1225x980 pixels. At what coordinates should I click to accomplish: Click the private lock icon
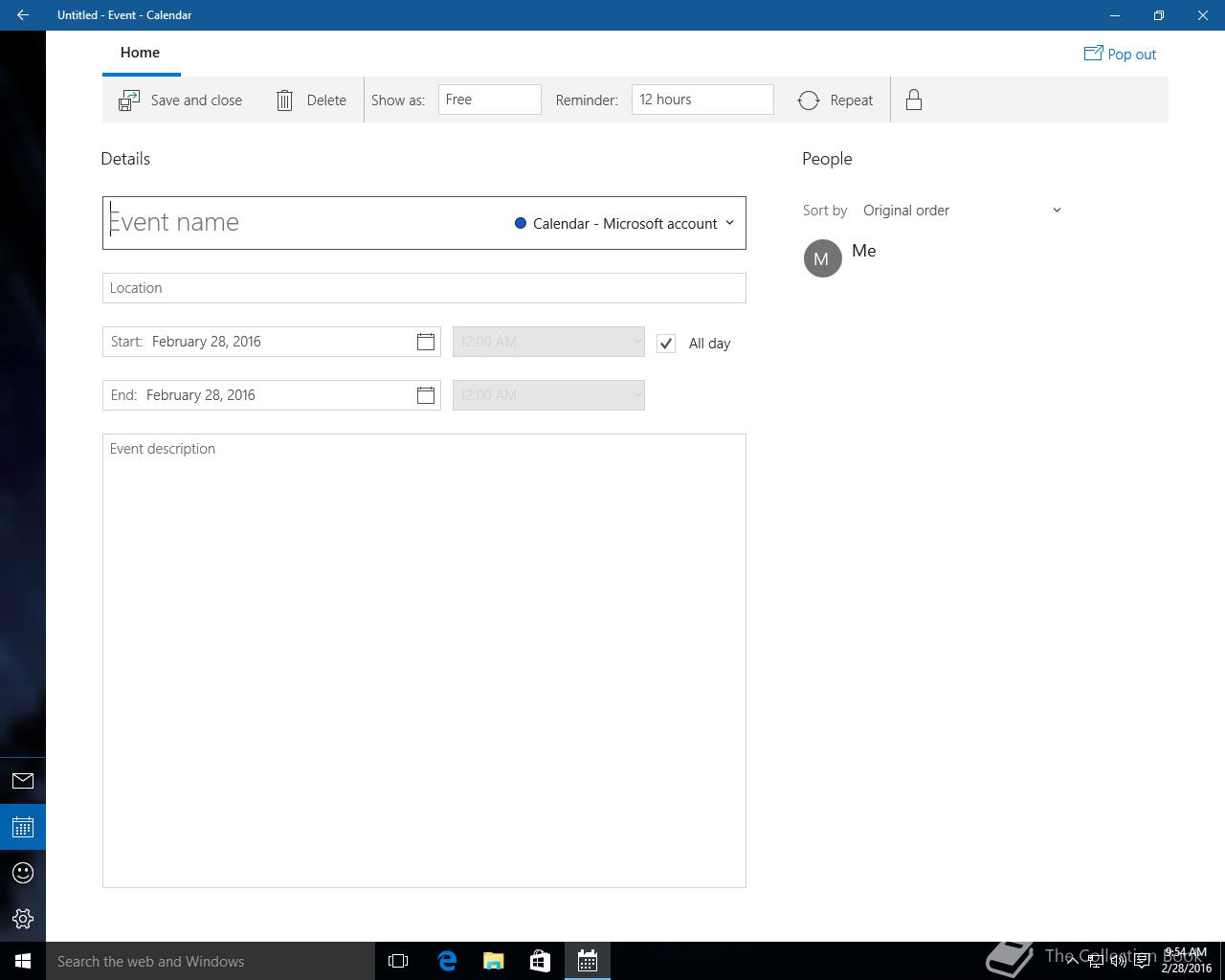914,100
